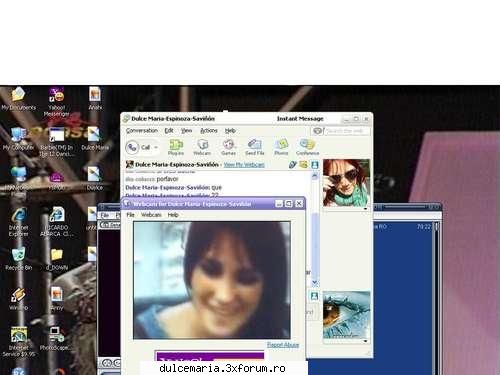The height and width of the screenshot is (375, 500).
Task: Click conversation scrollbar down arrow
Action: pyautogui.click(x=314, y=283)
